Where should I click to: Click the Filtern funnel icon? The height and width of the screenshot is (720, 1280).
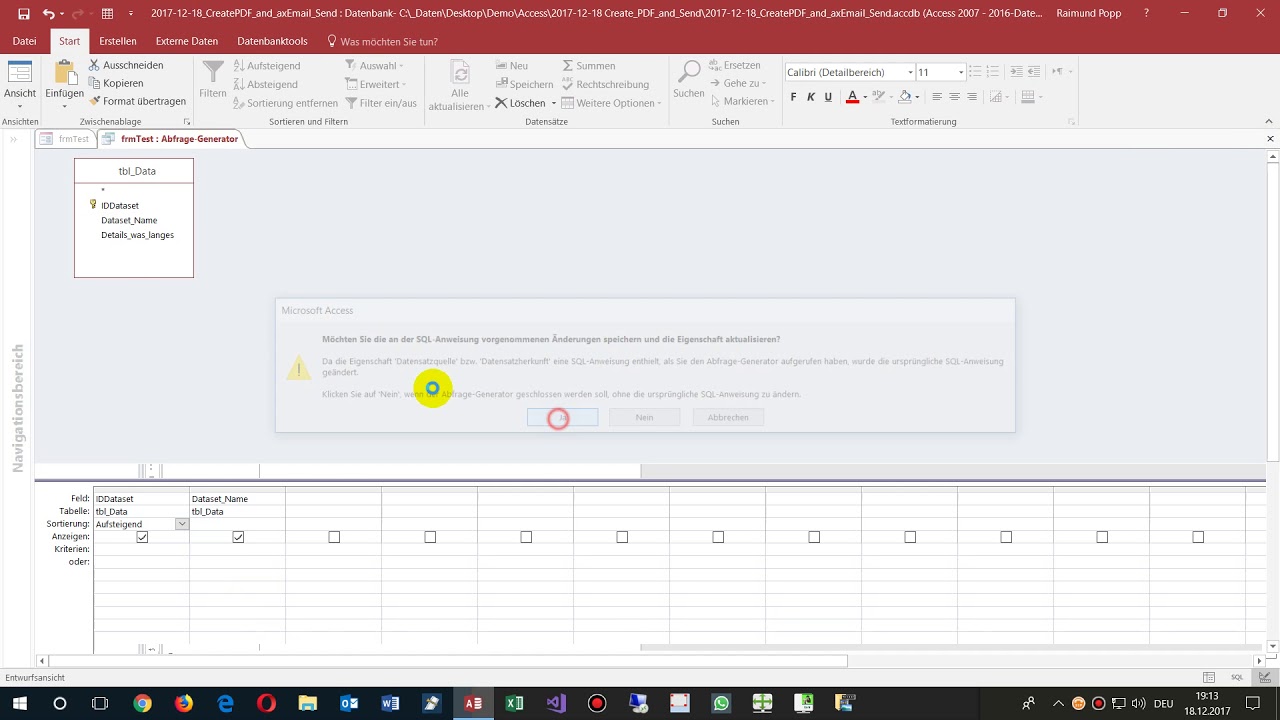(x=213, y=72)
